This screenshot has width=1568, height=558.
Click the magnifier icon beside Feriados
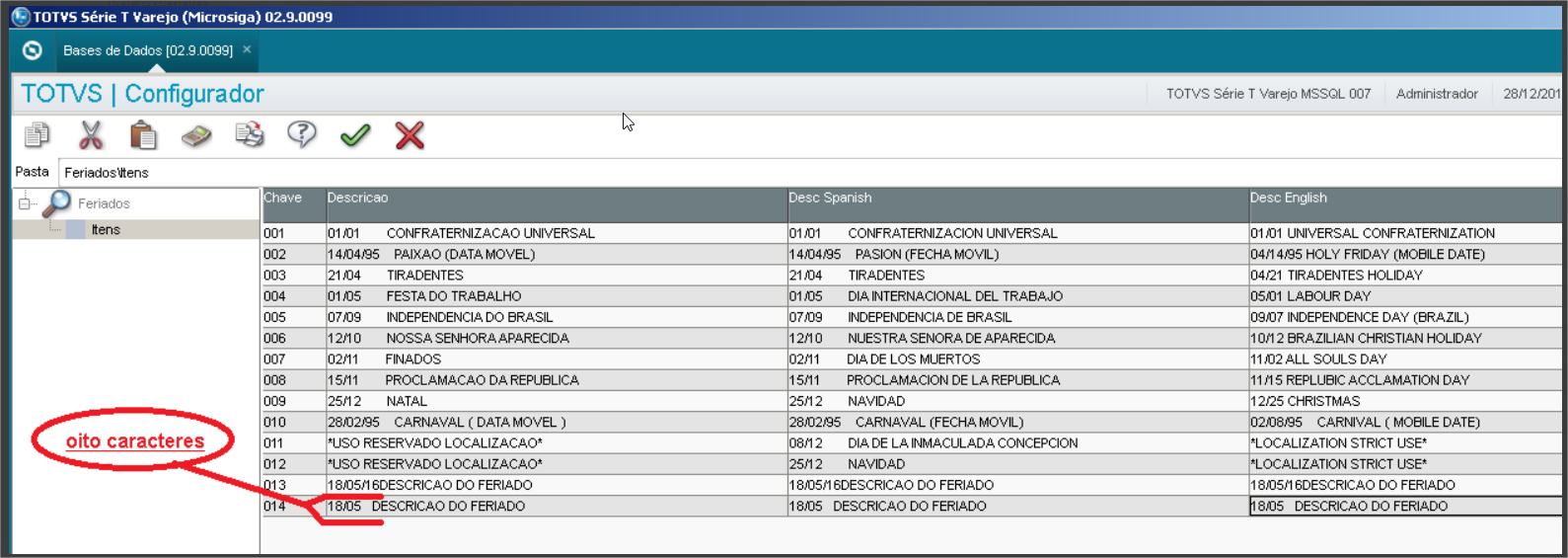(57, 203)
